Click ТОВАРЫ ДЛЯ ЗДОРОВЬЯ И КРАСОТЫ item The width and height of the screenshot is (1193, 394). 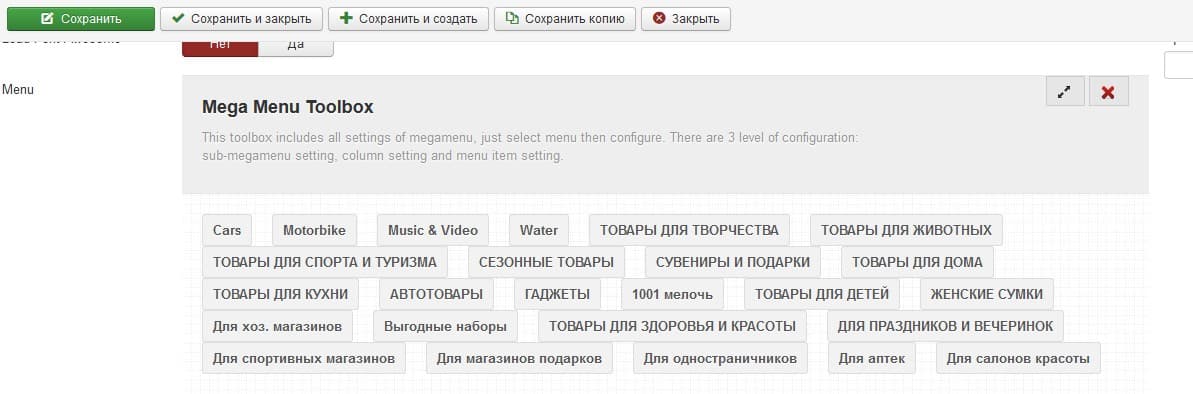coord(672,326)
